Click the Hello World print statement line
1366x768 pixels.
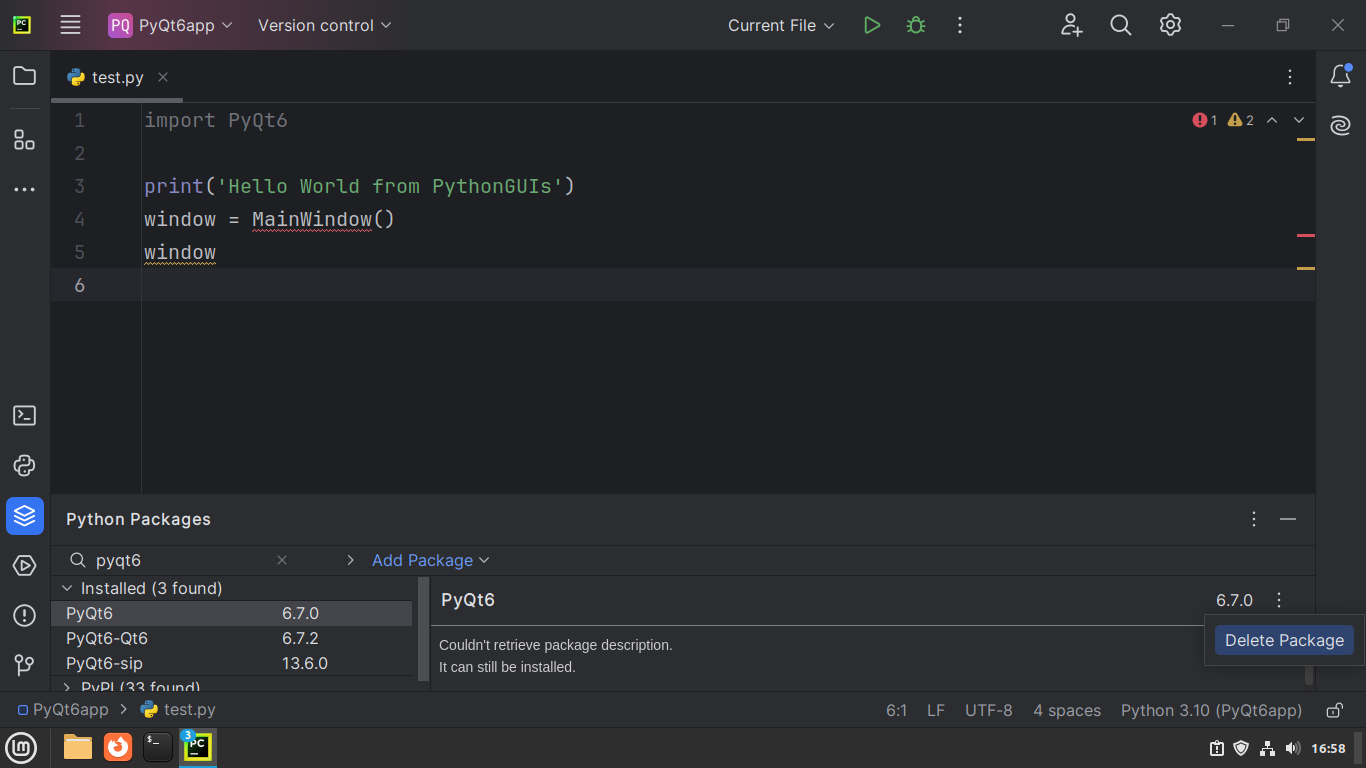pos(360,186)
